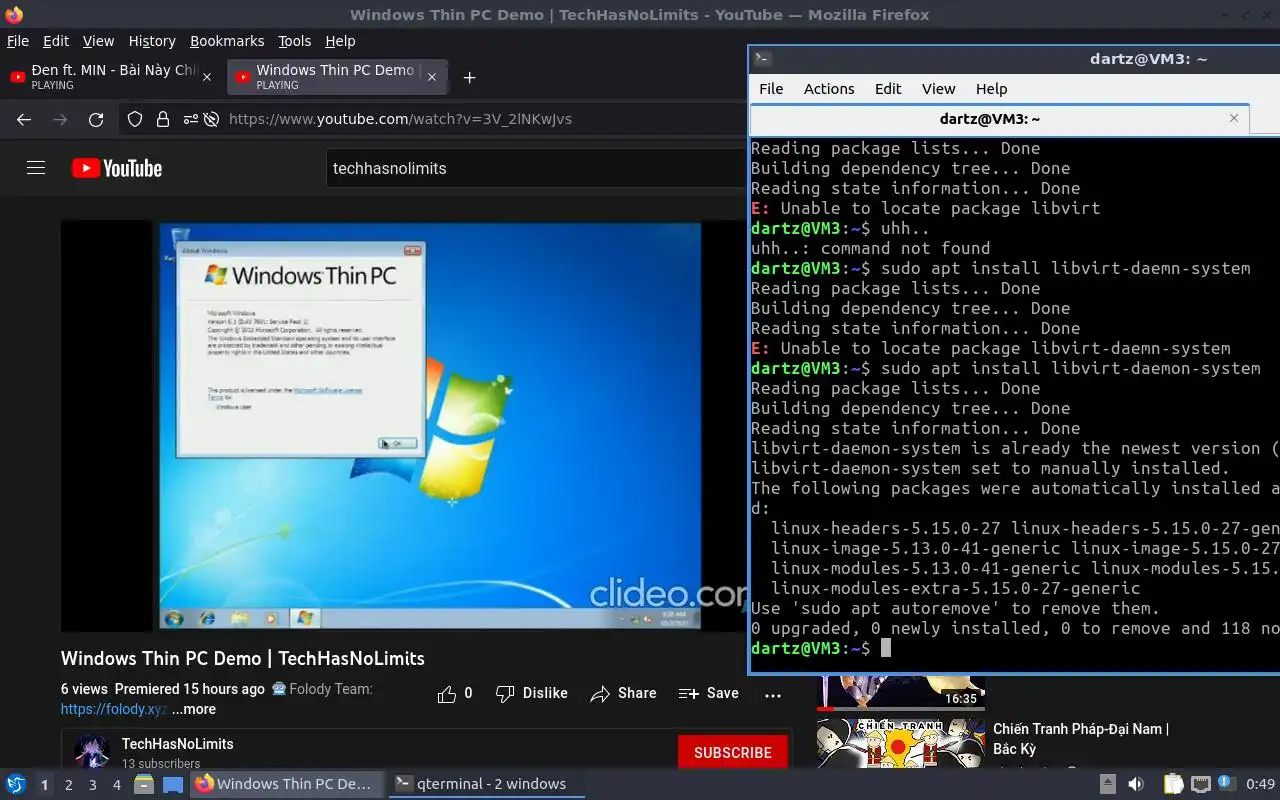Image resolution: width=1280 pixels, height=800 pixels.
Task: Close the Đen ft. MIN browser tab
Action: [x=207, y=77]
